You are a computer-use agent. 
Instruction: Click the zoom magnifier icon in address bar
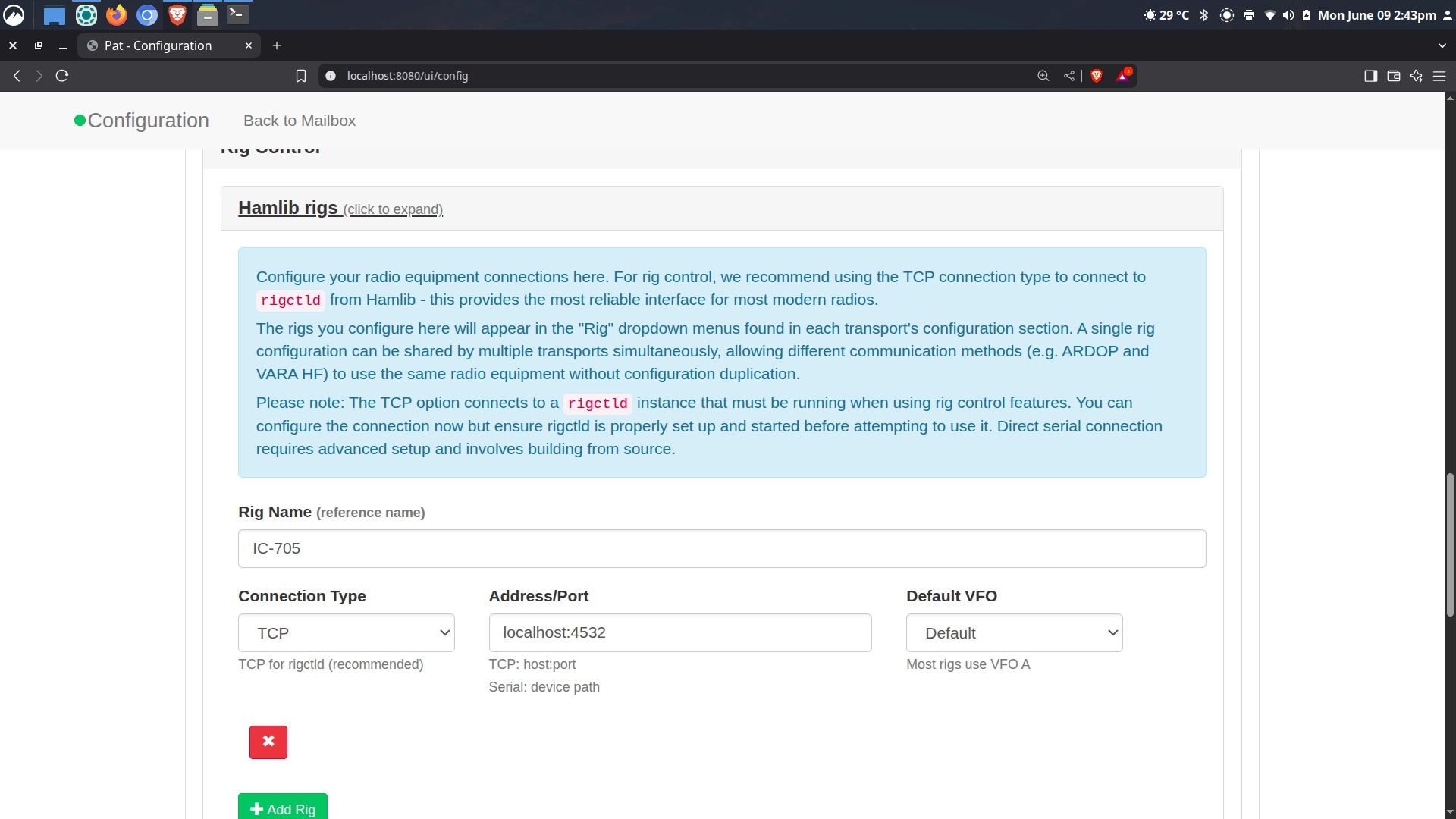point(1043,76)
